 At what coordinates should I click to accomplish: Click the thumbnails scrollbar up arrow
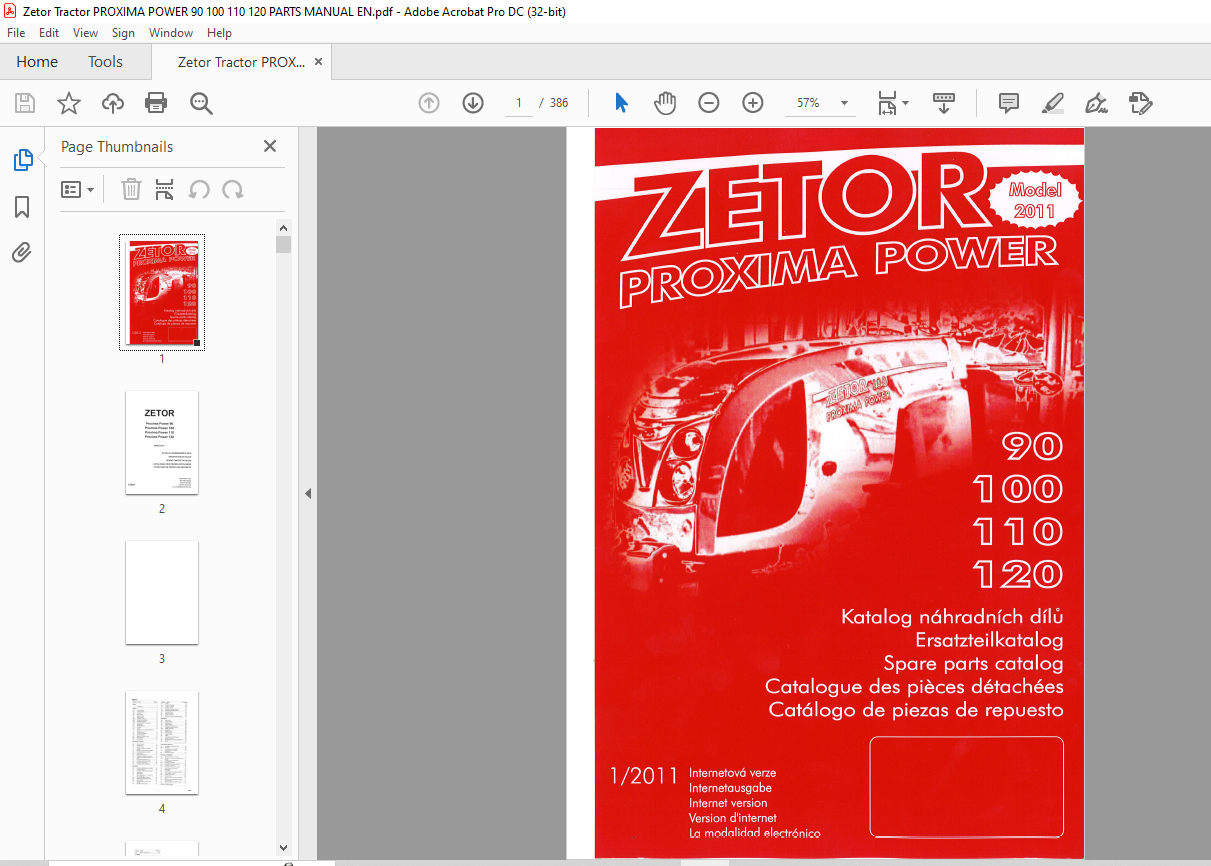click(284, 228)
